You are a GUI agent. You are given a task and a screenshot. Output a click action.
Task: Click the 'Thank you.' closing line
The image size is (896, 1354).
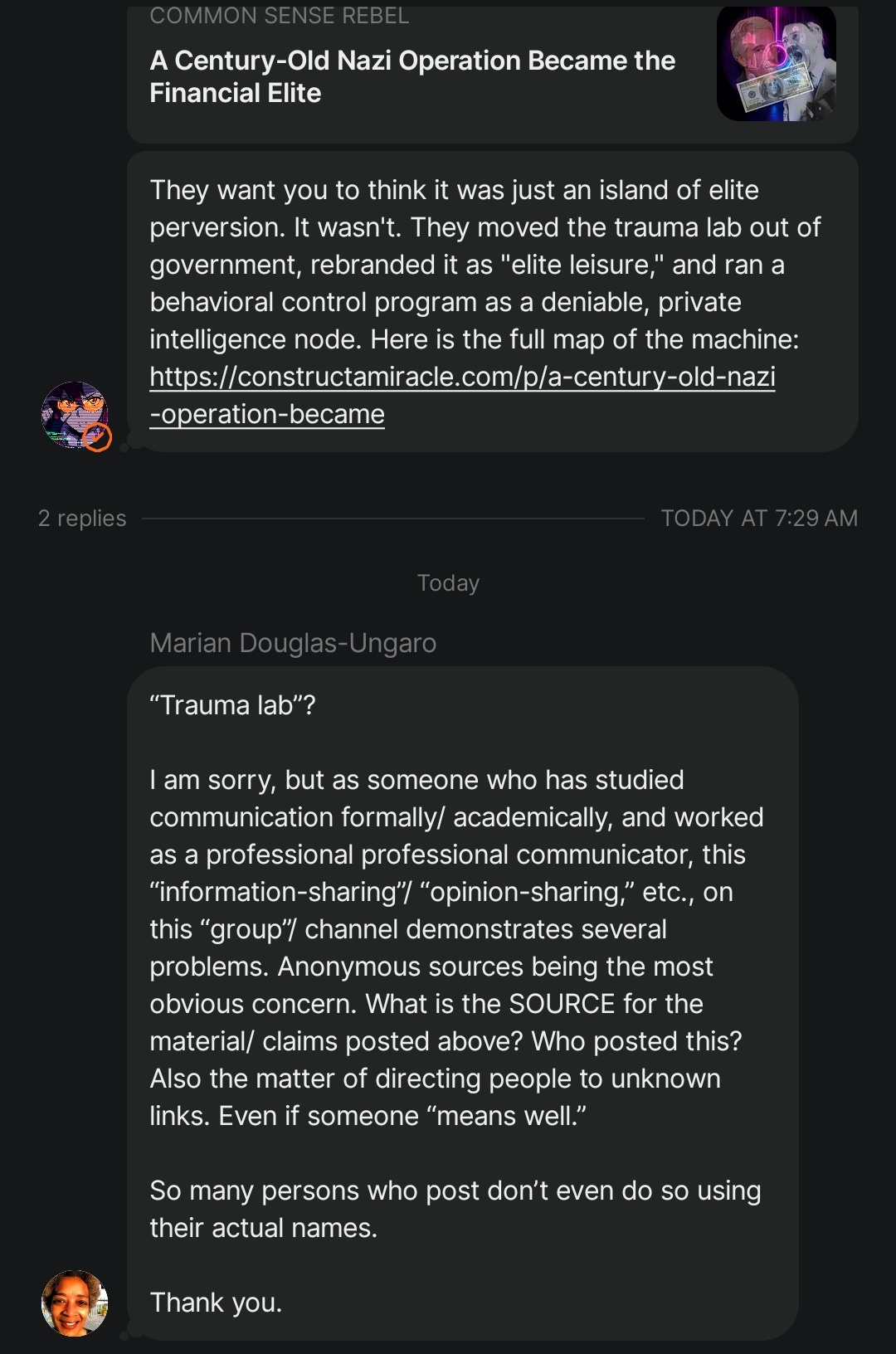[x=216, y=1303]
